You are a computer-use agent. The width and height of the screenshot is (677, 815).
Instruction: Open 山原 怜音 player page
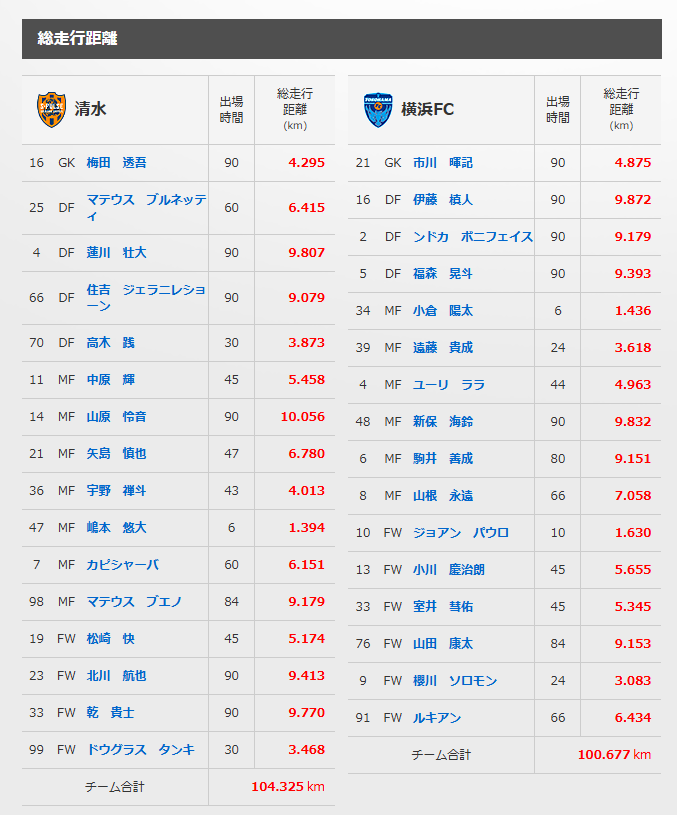pos(116,416)
